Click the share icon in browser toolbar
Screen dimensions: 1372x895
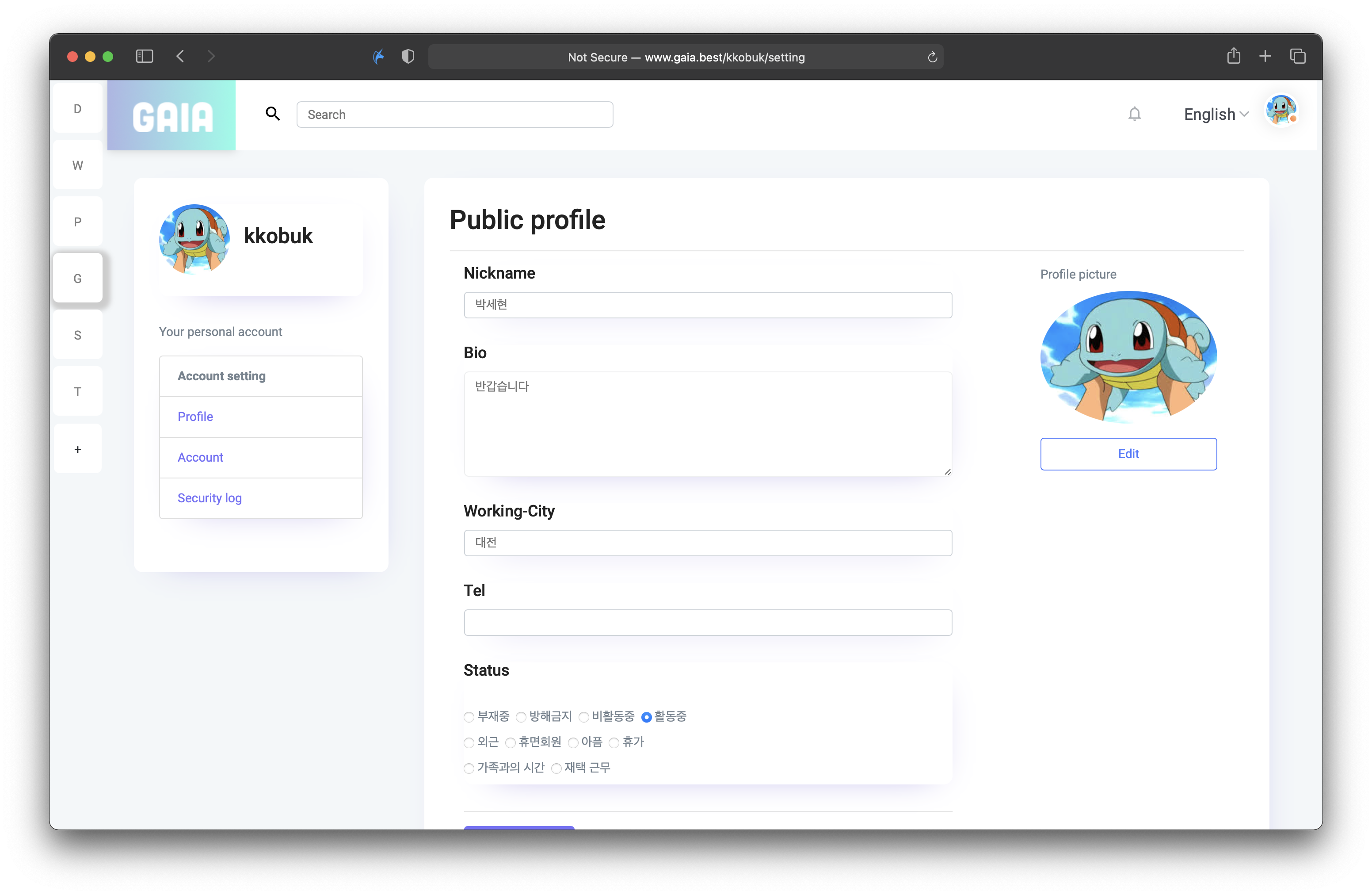[1233, 56]
